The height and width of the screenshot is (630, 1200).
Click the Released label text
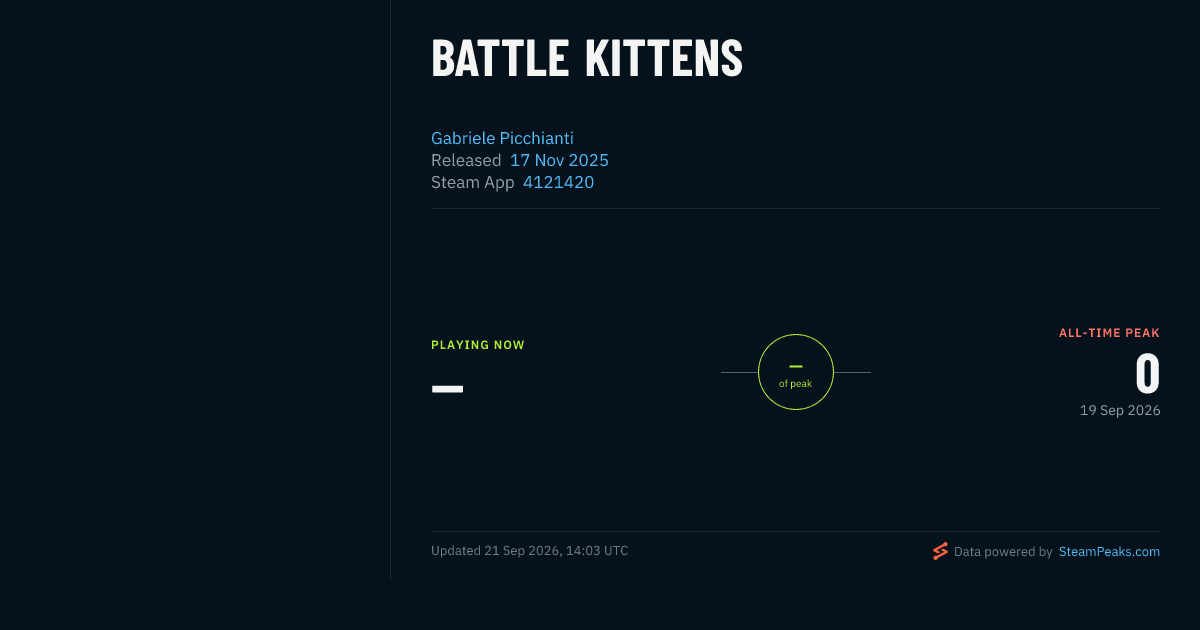466,160
